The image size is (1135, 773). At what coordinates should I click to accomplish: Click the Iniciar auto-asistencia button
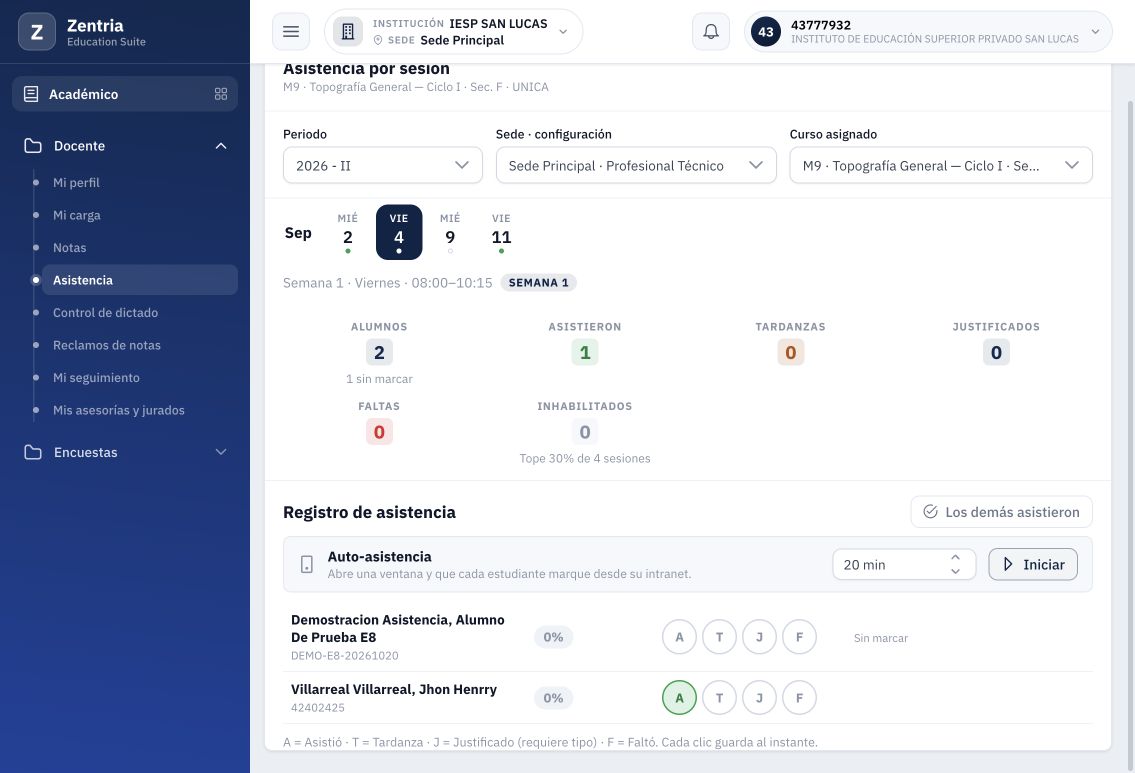(1033, 565)
